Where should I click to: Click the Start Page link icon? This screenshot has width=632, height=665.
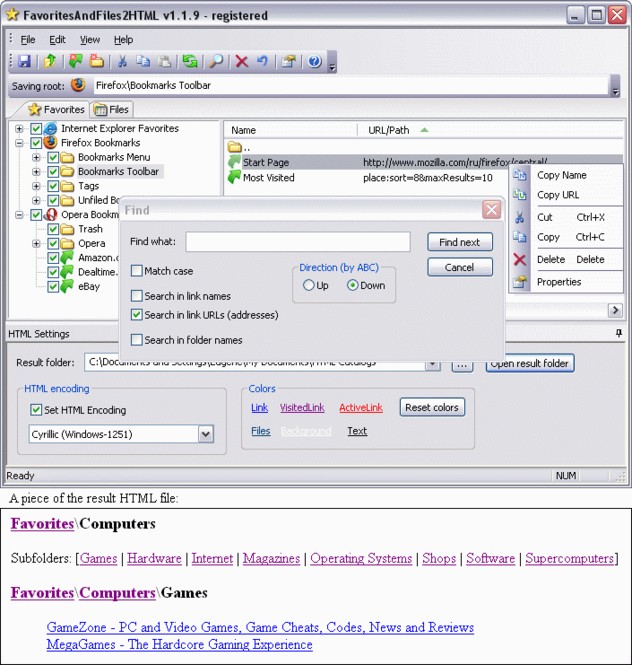tap(234, 162)
